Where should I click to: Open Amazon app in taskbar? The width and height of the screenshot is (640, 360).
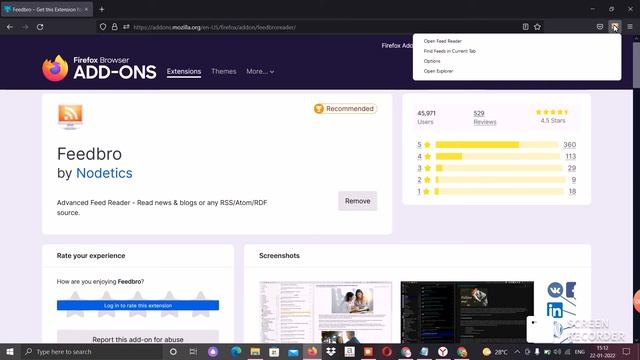[x=349, y=351]
